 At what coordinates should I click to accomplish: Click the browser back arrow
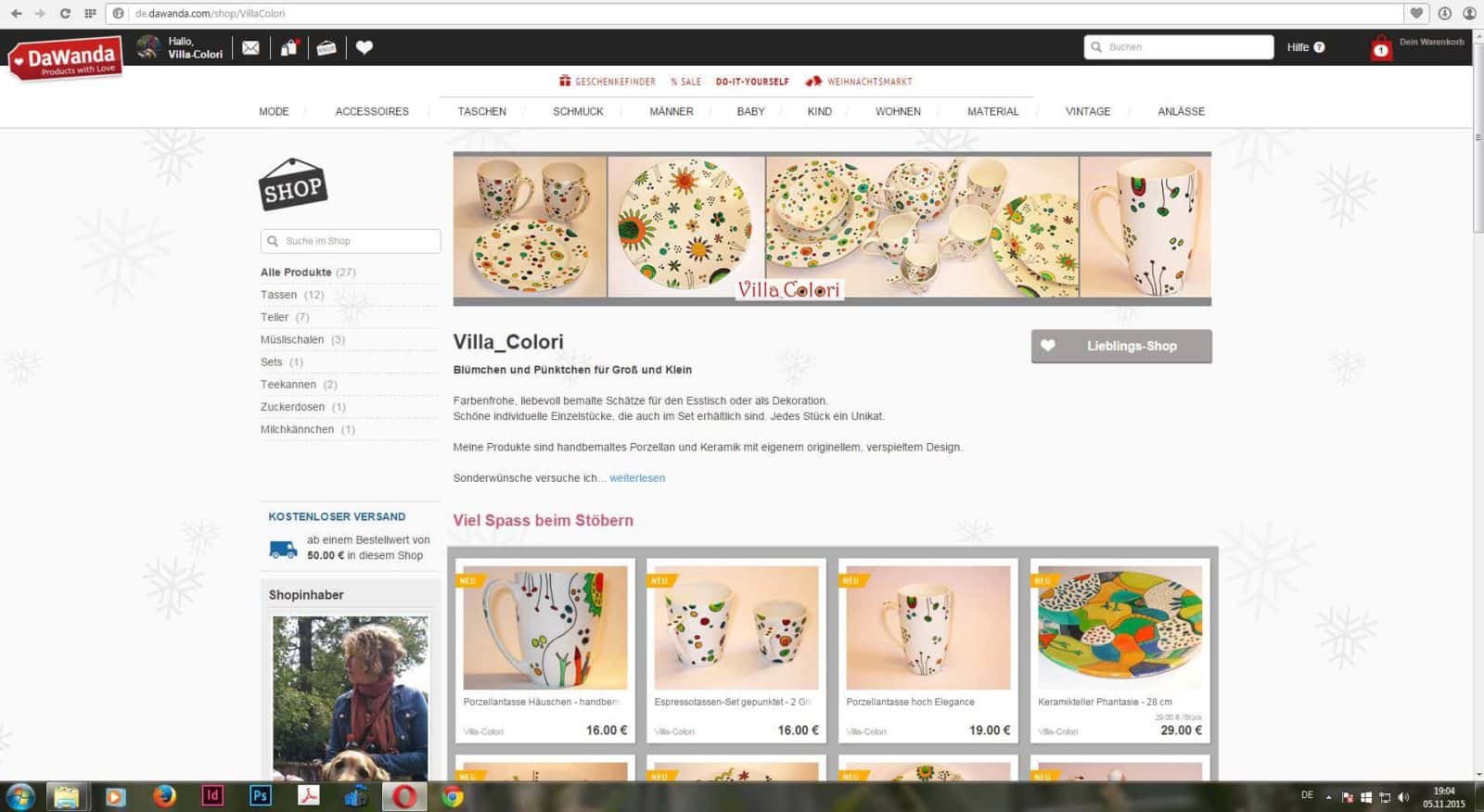click(17, 13)
